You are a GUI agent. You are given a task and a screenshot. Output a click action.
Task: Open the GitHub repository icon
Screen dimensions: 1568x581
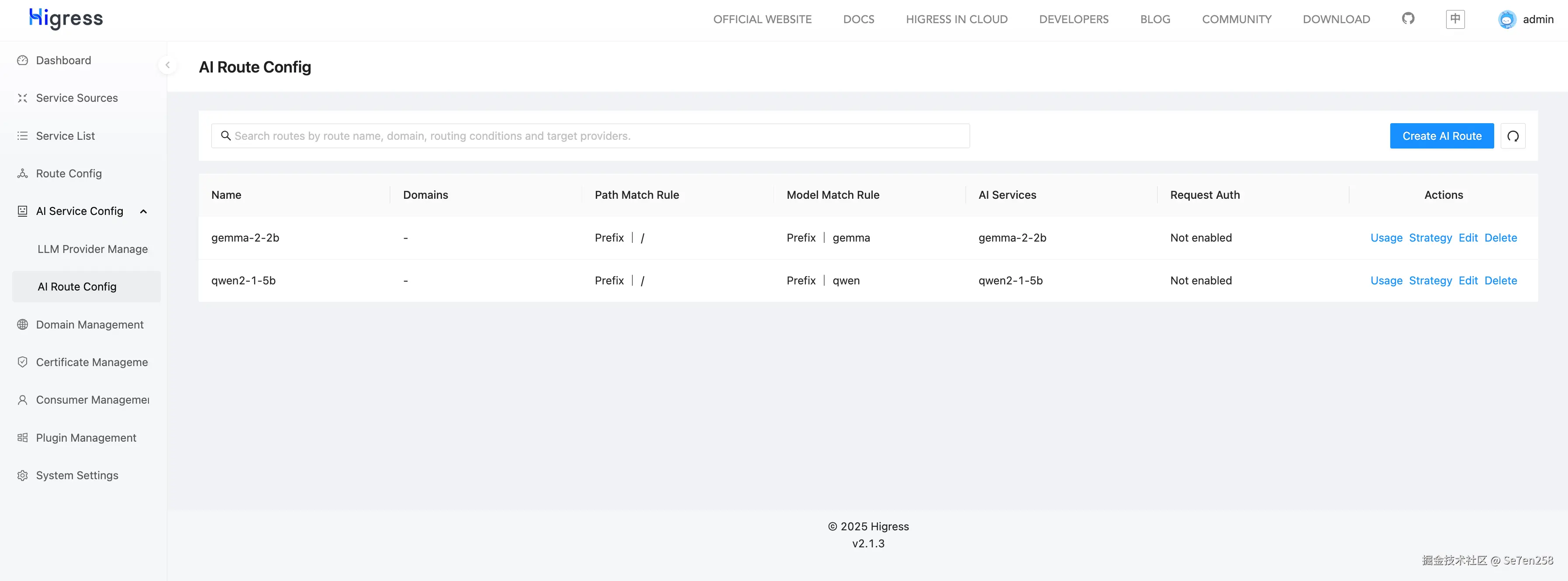coord(1408,19)
